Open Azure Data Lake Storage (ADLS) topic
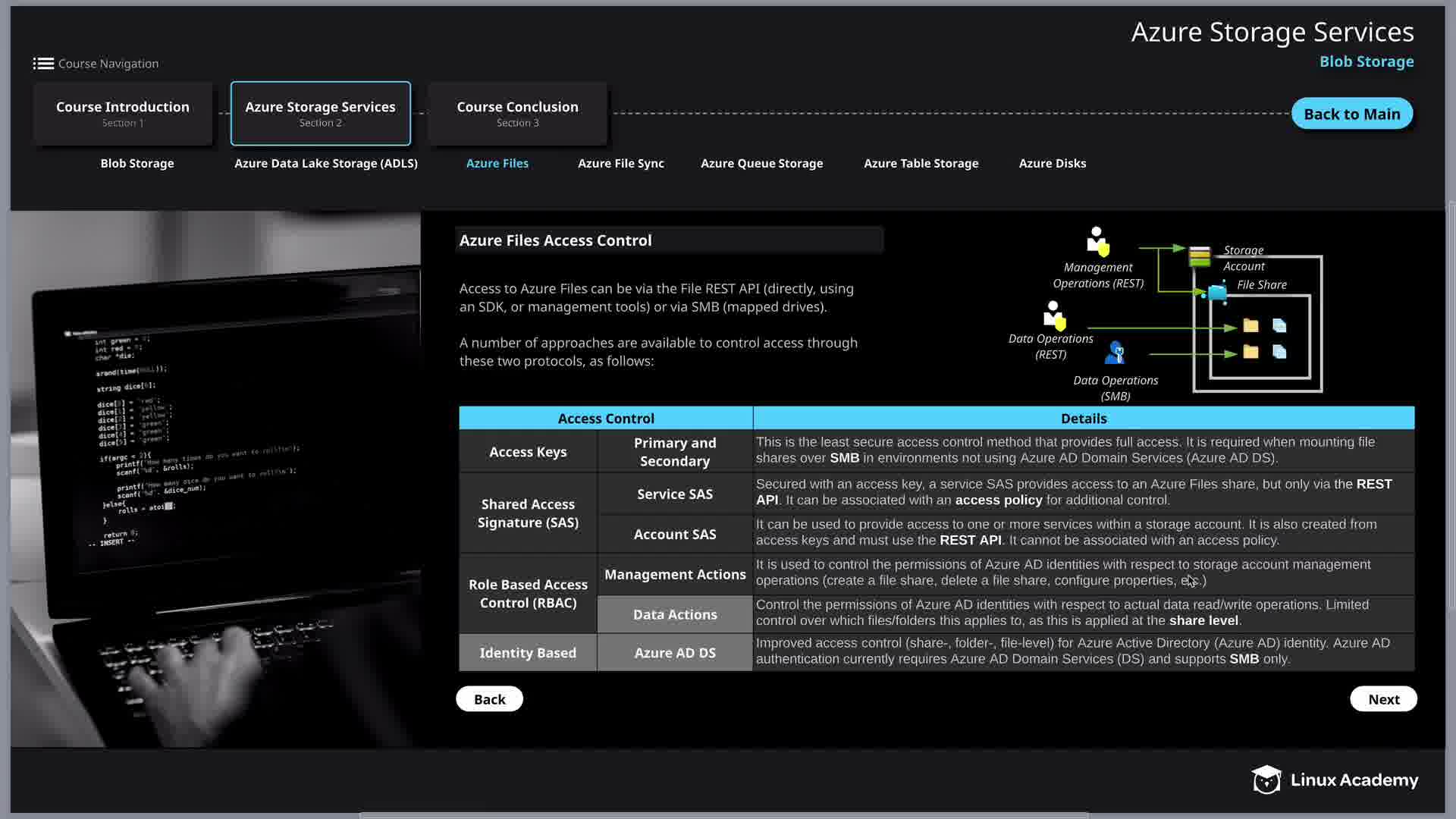The height and width of the screenshot is (819, 1456). pos(326,163)
